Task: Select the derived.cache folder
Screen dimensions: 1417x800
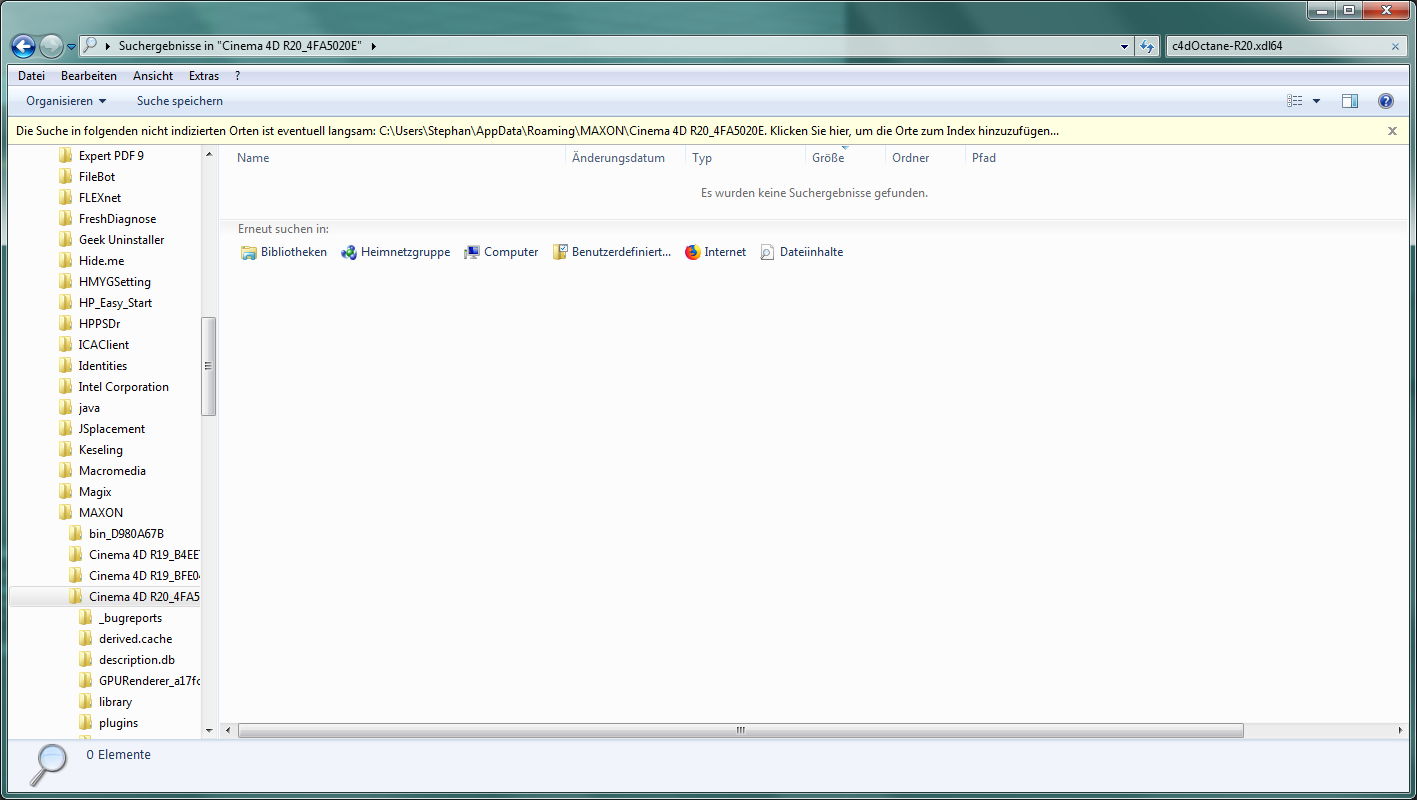Action: point(135,639)
